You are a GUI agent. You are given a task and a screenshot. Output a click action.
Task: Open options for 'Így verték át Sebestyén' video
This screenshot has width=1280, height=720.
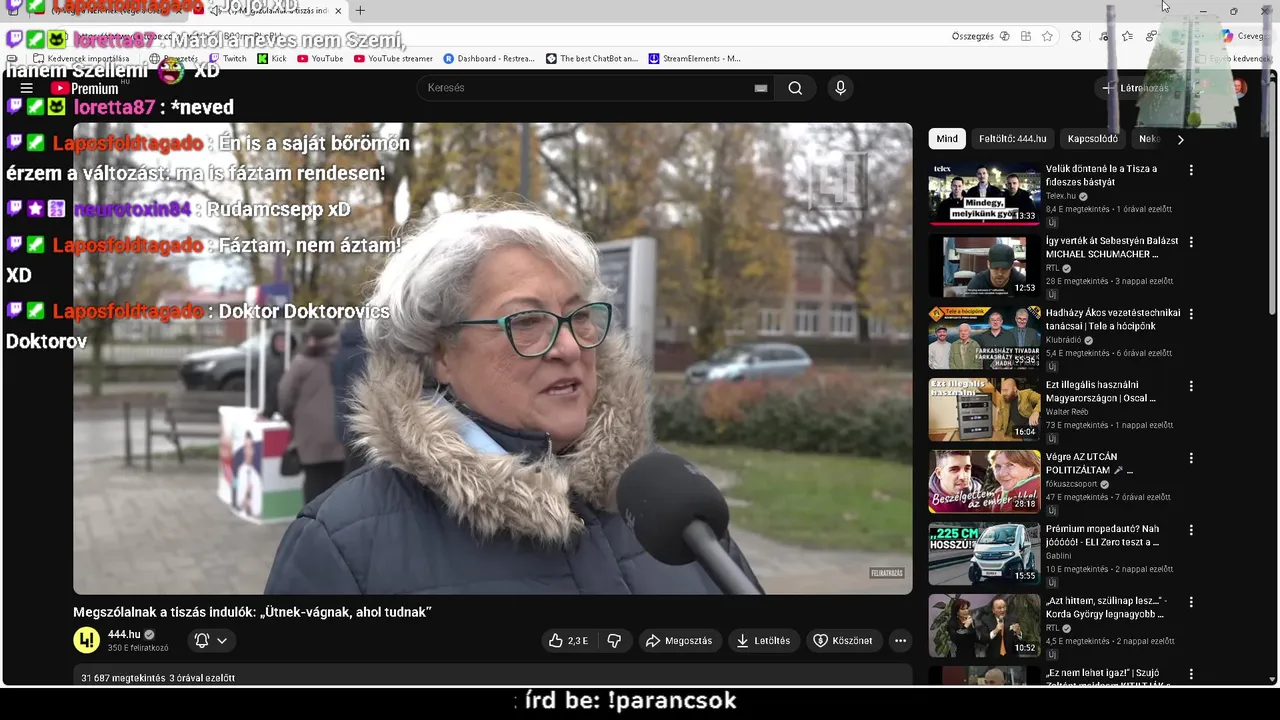tap(1191, 242)
